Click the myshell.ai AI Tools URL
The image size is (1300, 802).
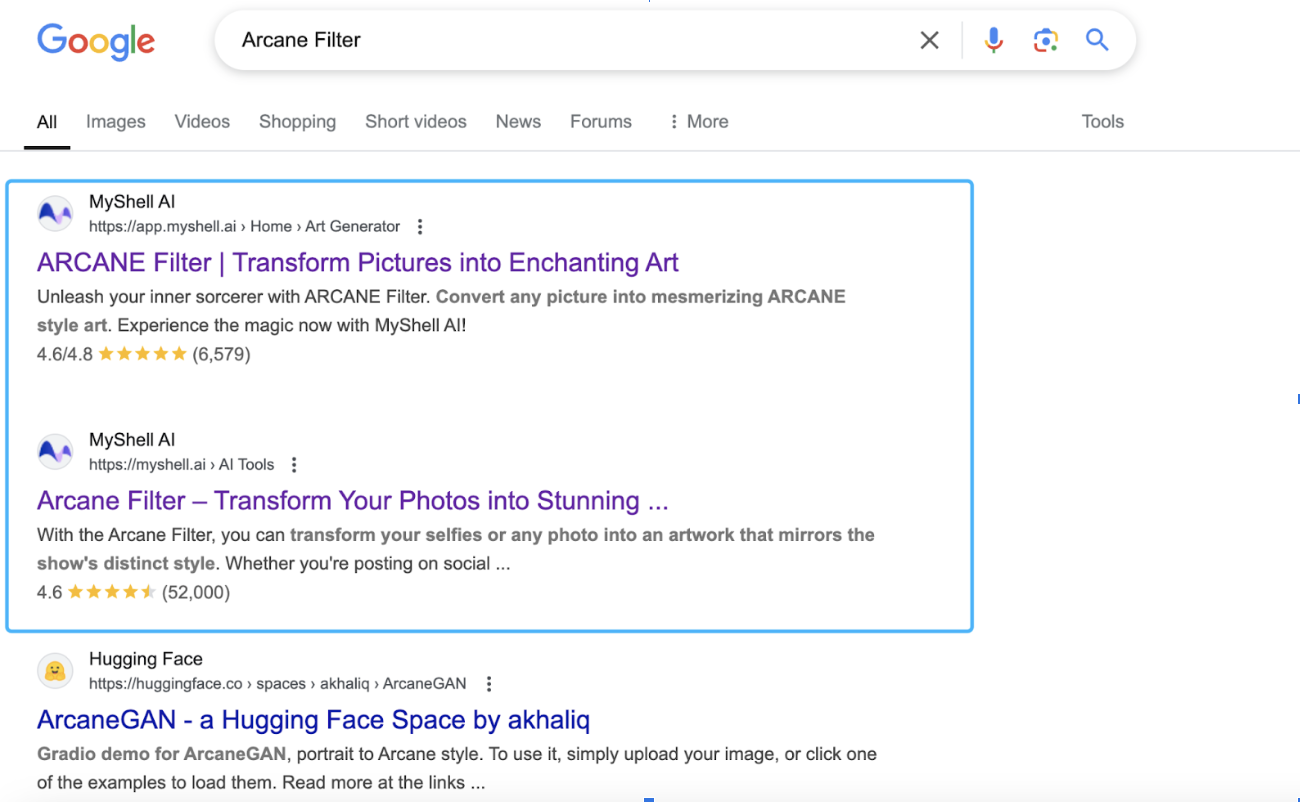(181, 465)
